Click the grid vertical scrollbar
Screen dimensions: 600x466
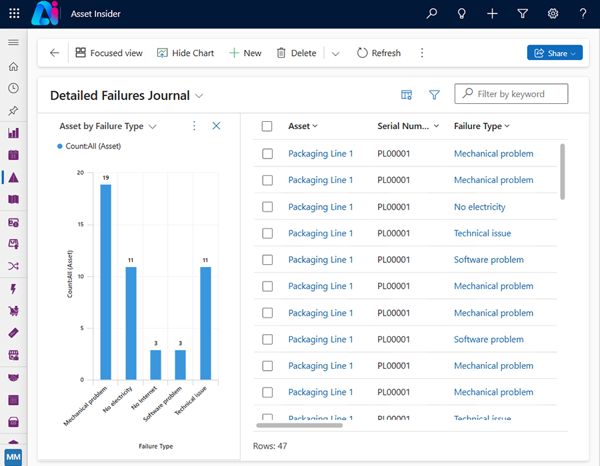562,171
